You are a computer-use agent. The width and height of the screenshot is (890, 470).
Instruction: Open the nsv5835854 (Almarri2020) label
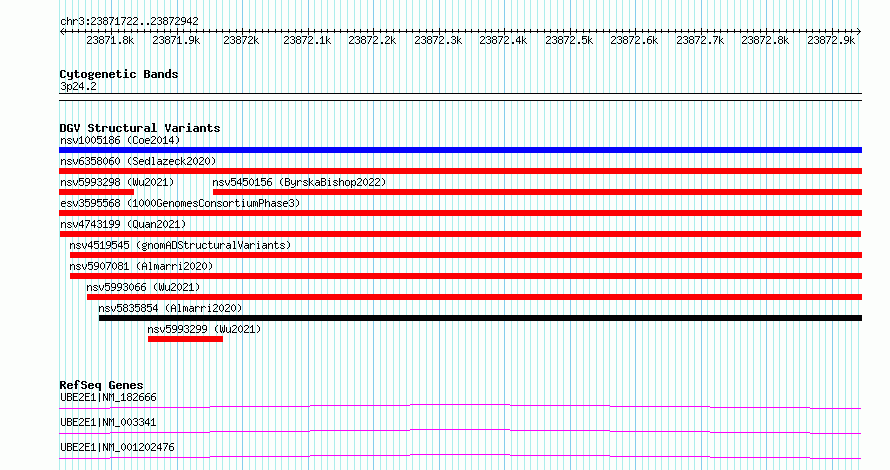tap(170, 308)
